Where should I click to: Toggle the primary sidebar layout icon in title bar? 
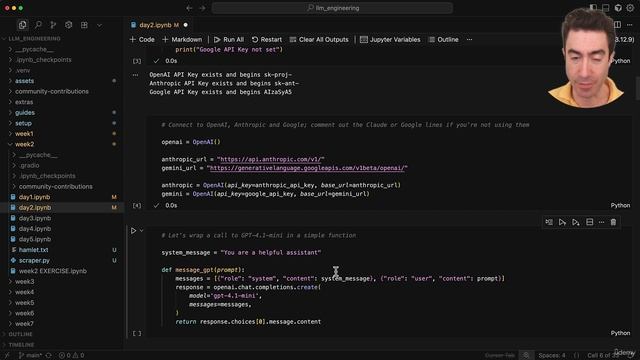pyautogui.click(x=593, y=8)
